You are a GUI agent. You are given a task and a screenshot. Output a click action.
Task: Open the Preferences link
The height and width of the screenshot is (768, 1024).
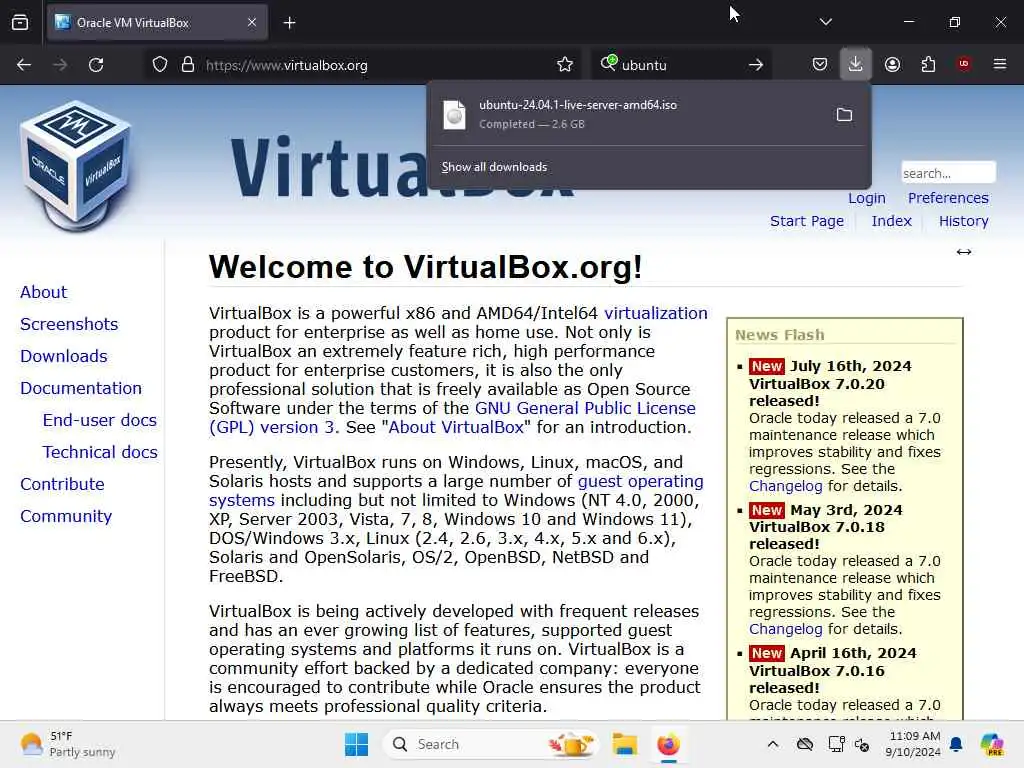(x=948, y=198)
